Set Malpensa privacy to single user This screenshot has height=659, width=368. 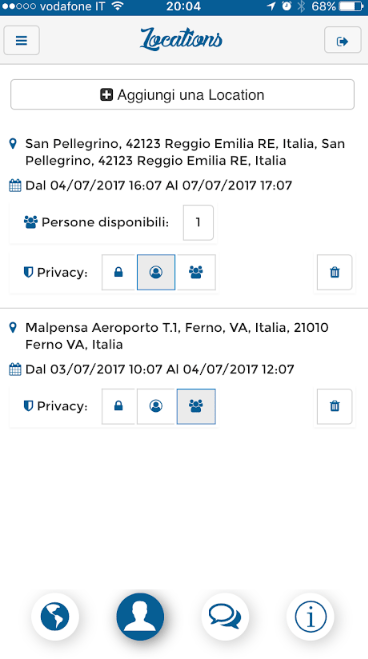156,406
